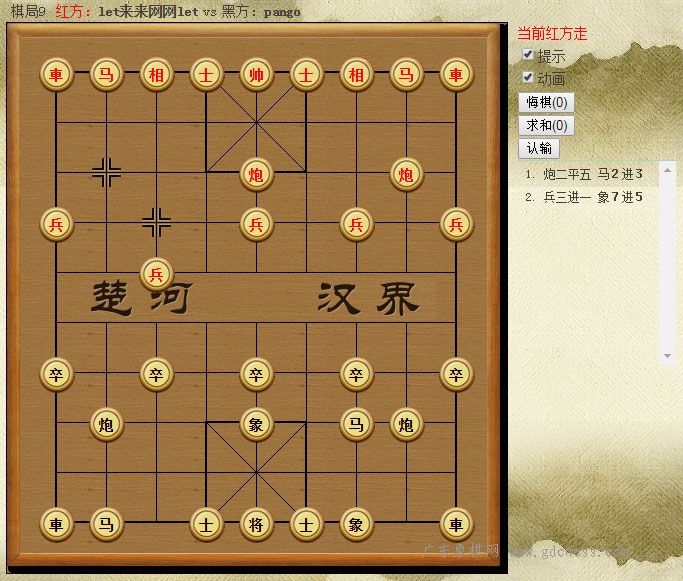Choose the black 炮 cannon on the left side
The image size is (683, 581).
click(106, 424)
